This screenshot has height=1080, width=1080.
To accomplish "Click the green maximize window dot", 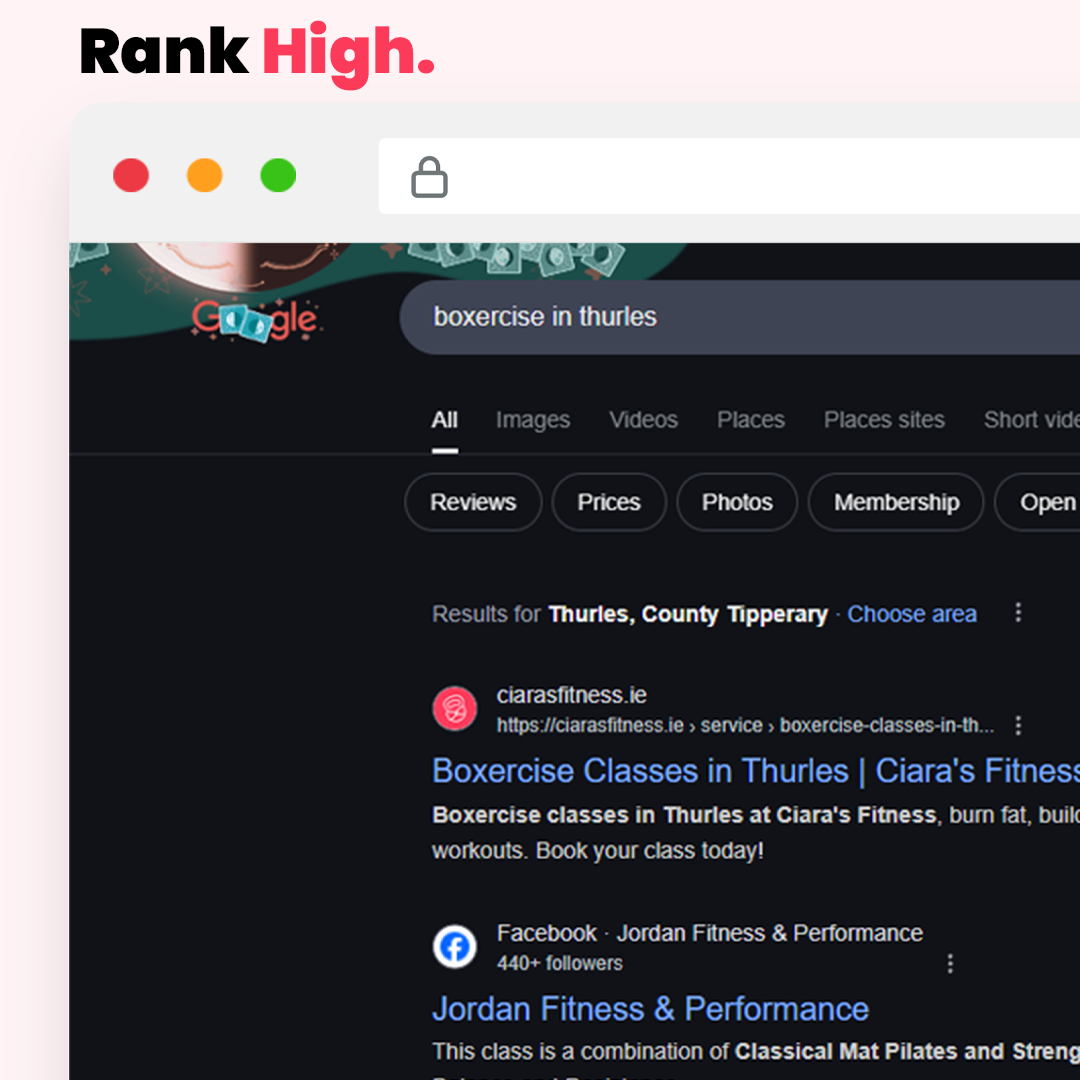I will tap(278, 175).
